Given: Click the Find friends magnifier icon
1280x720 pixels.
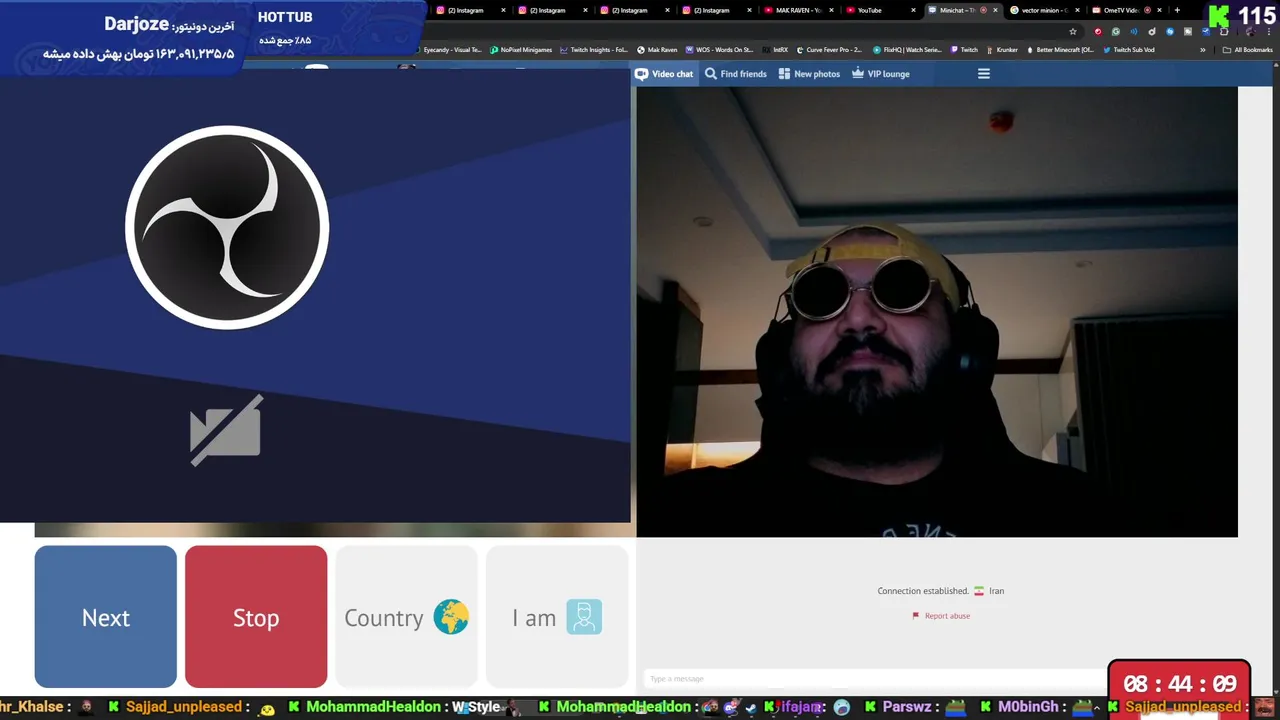Looking at the screenshot, I should (711, 74).
